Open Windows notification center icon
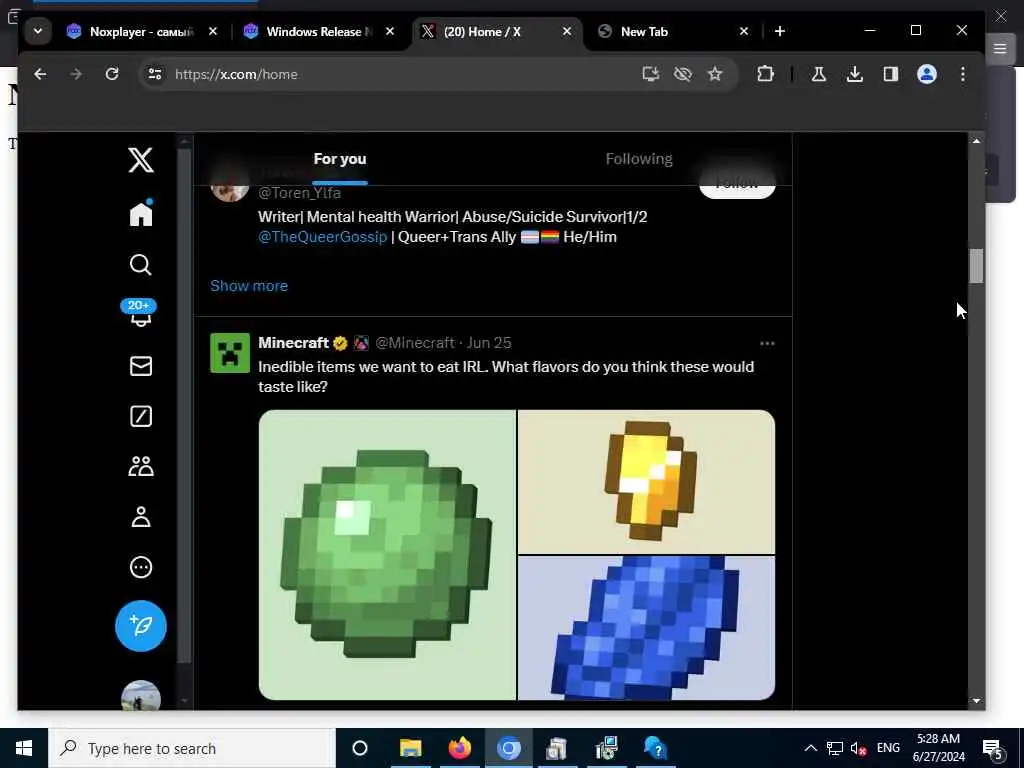Viewport: 1024px width, 768px height. (x=993, y=749)
